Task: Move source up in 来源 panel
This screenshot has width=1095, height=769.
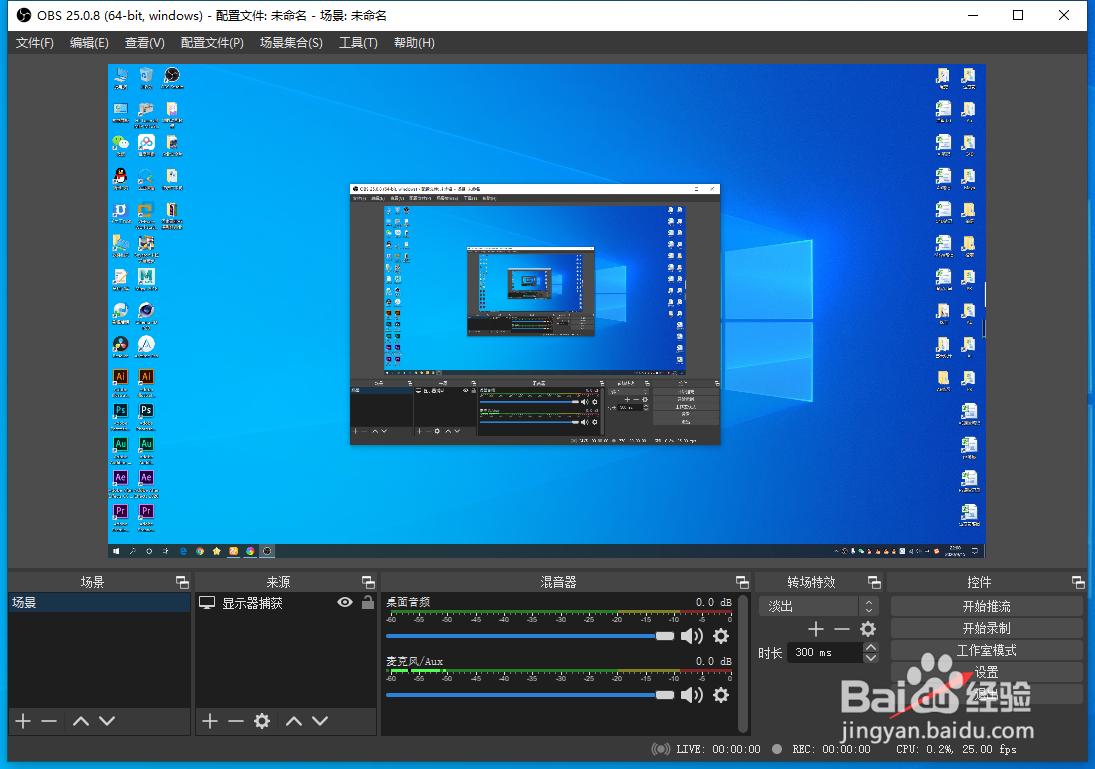Action: point(294,721)
